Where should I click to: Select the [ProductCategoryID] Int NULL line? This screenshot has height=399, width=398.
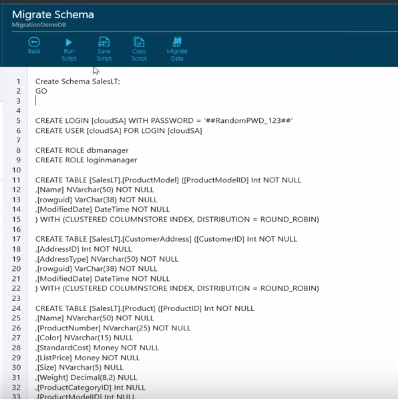90,387
